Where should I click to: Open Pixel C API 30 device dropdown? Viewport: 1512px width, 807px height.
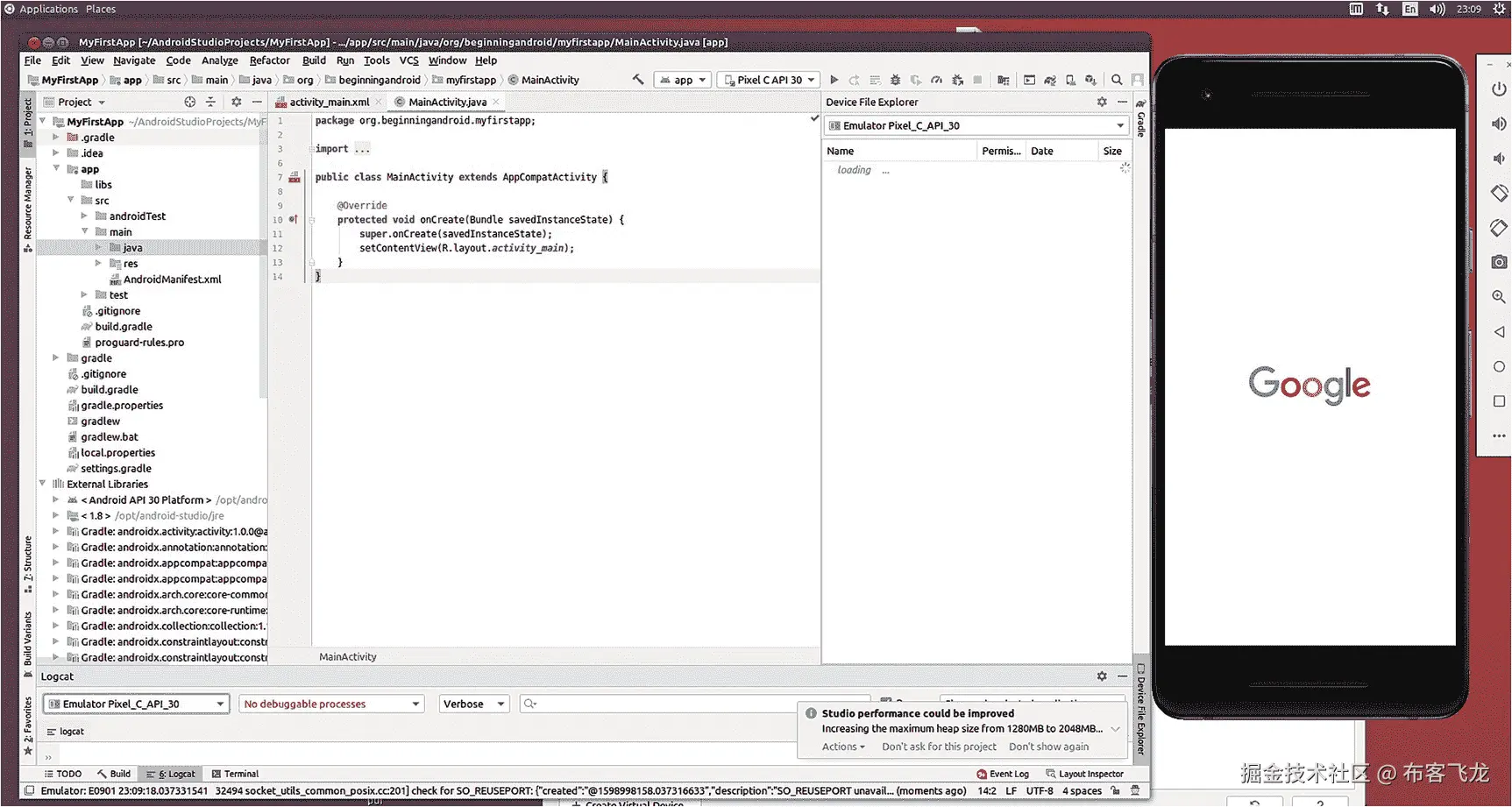[x=770, y=80]
